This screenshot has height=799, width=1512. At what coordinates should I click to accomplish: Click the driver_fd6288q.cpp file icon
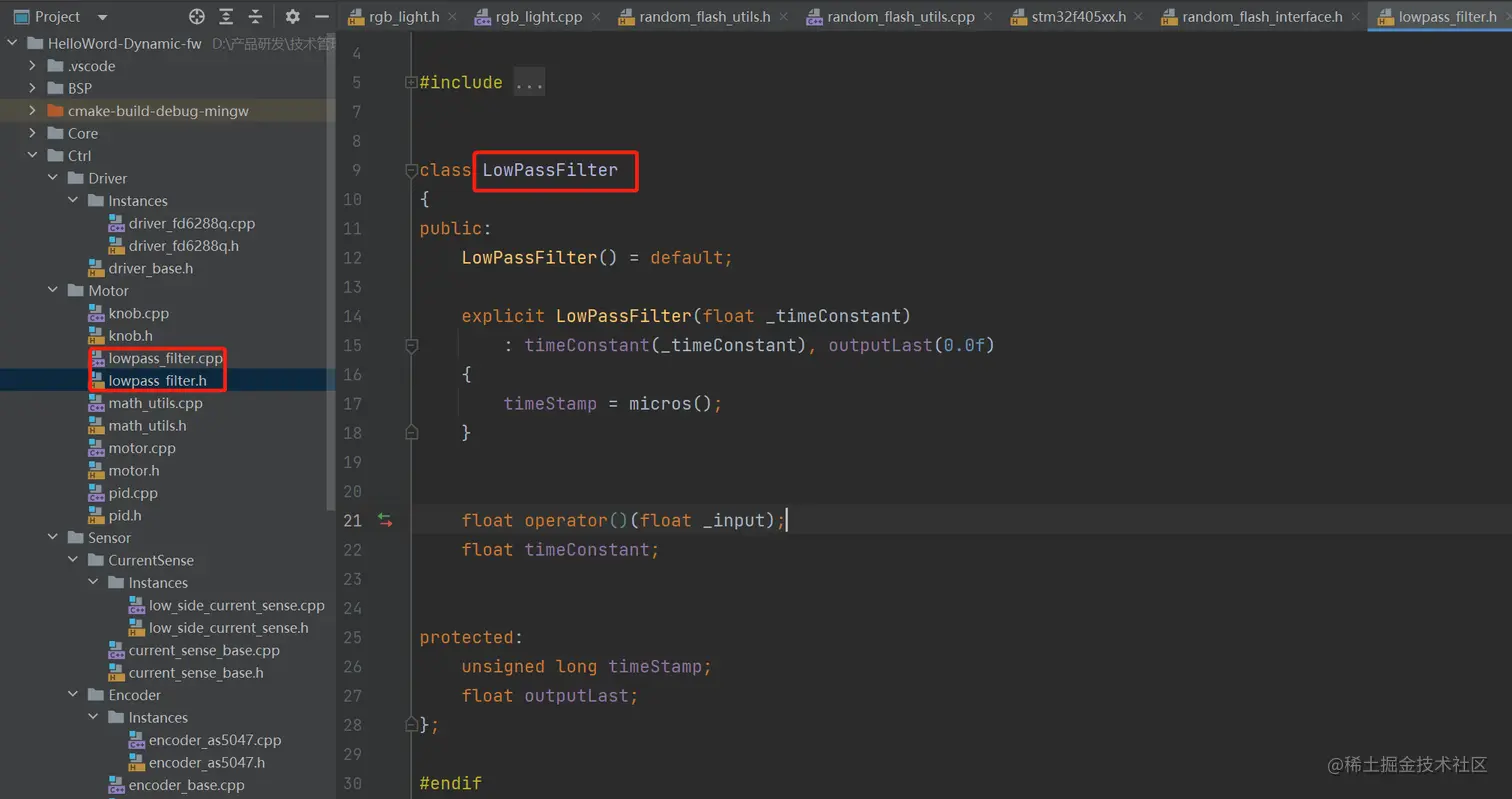[117, 224]
